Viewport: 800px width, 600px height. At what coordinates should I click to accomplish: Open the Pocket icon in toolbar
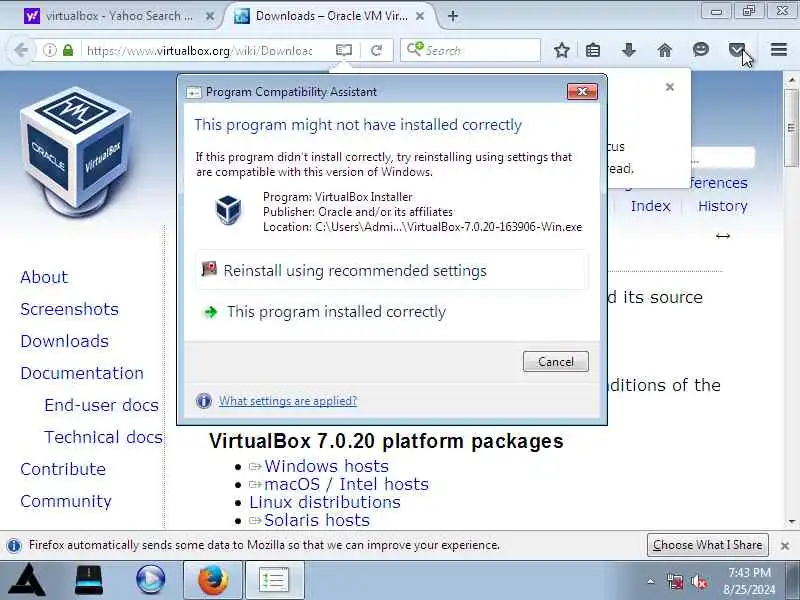pos(736,49)
